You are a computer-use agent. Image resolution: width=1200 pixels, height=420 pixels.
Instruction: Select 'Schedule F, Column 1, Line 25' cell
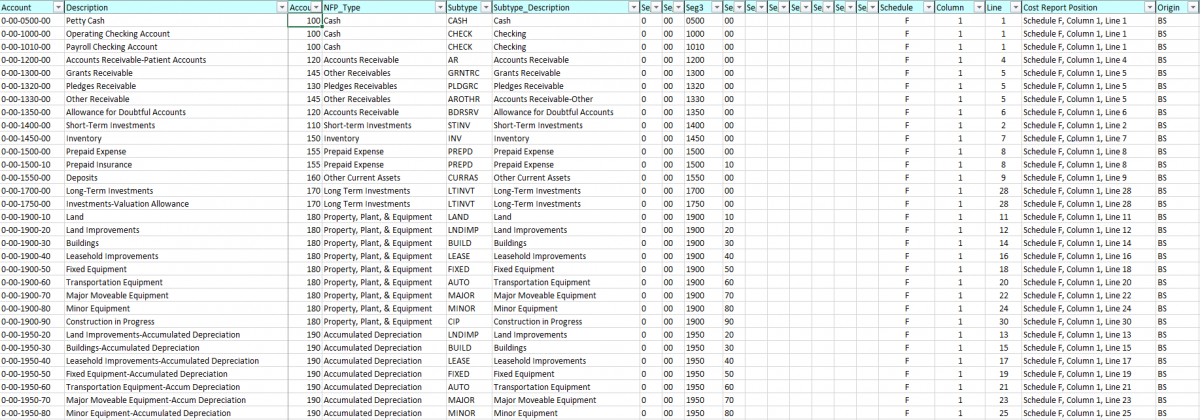[x=1088, y=412]
